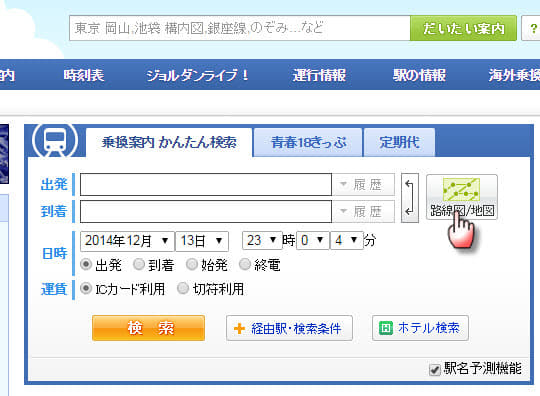Screen dimensions: 540x396
Task: Choose 切符利用 fare option
Action: (183, 288)
